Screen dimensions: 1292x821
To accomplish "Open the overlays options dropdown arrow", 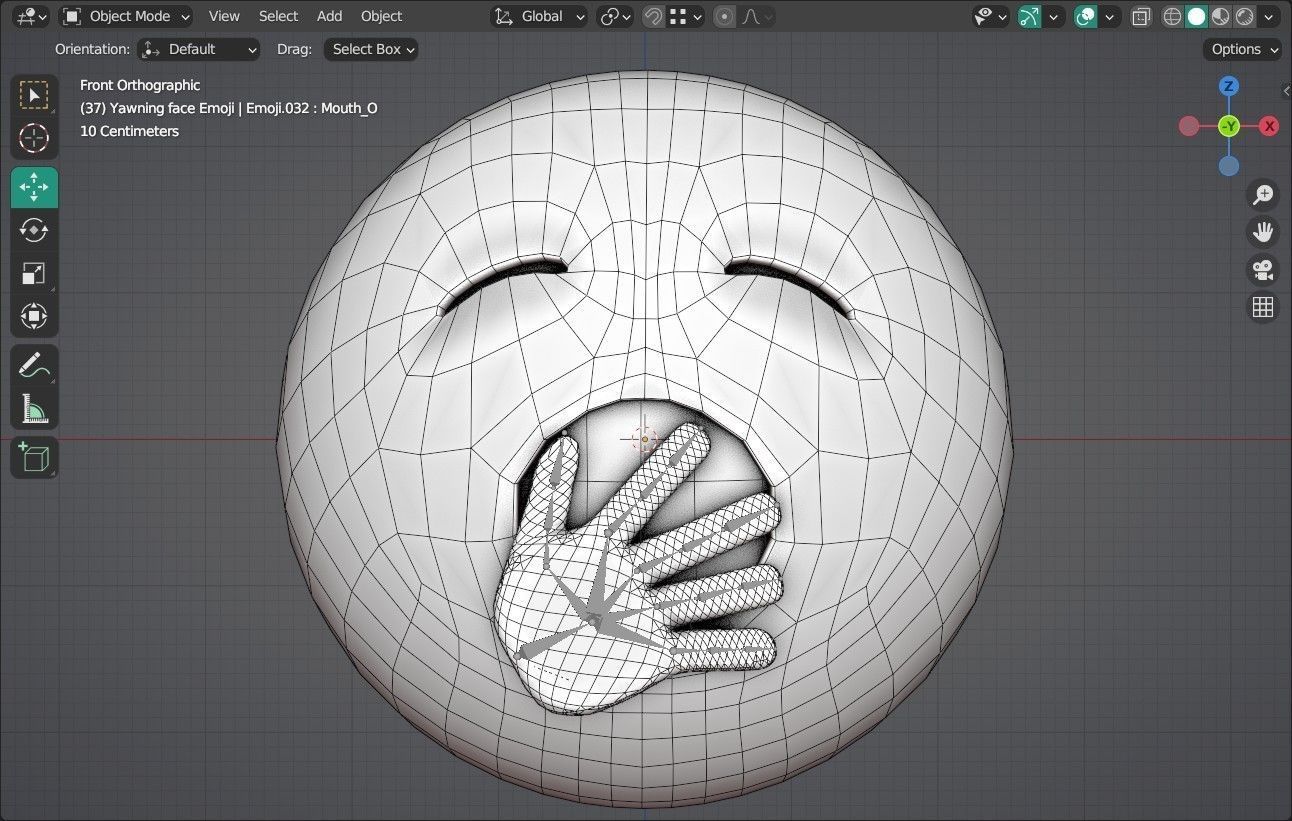I will tap(1109, 16).
